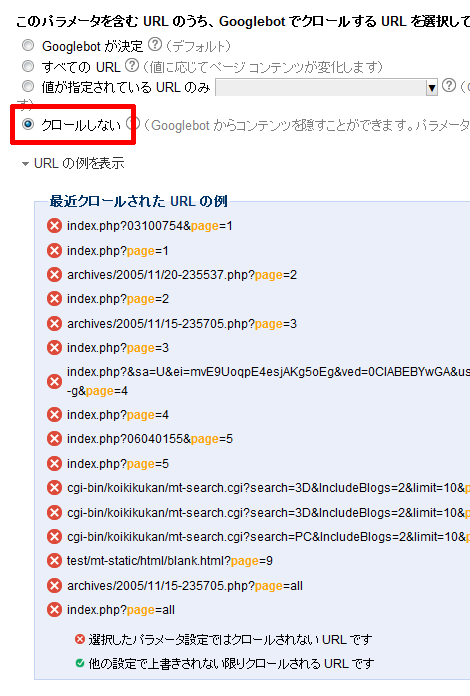Click the text index.php?page=all
Viewport: 470px width, 696px height.
click(x=121, y=609)
